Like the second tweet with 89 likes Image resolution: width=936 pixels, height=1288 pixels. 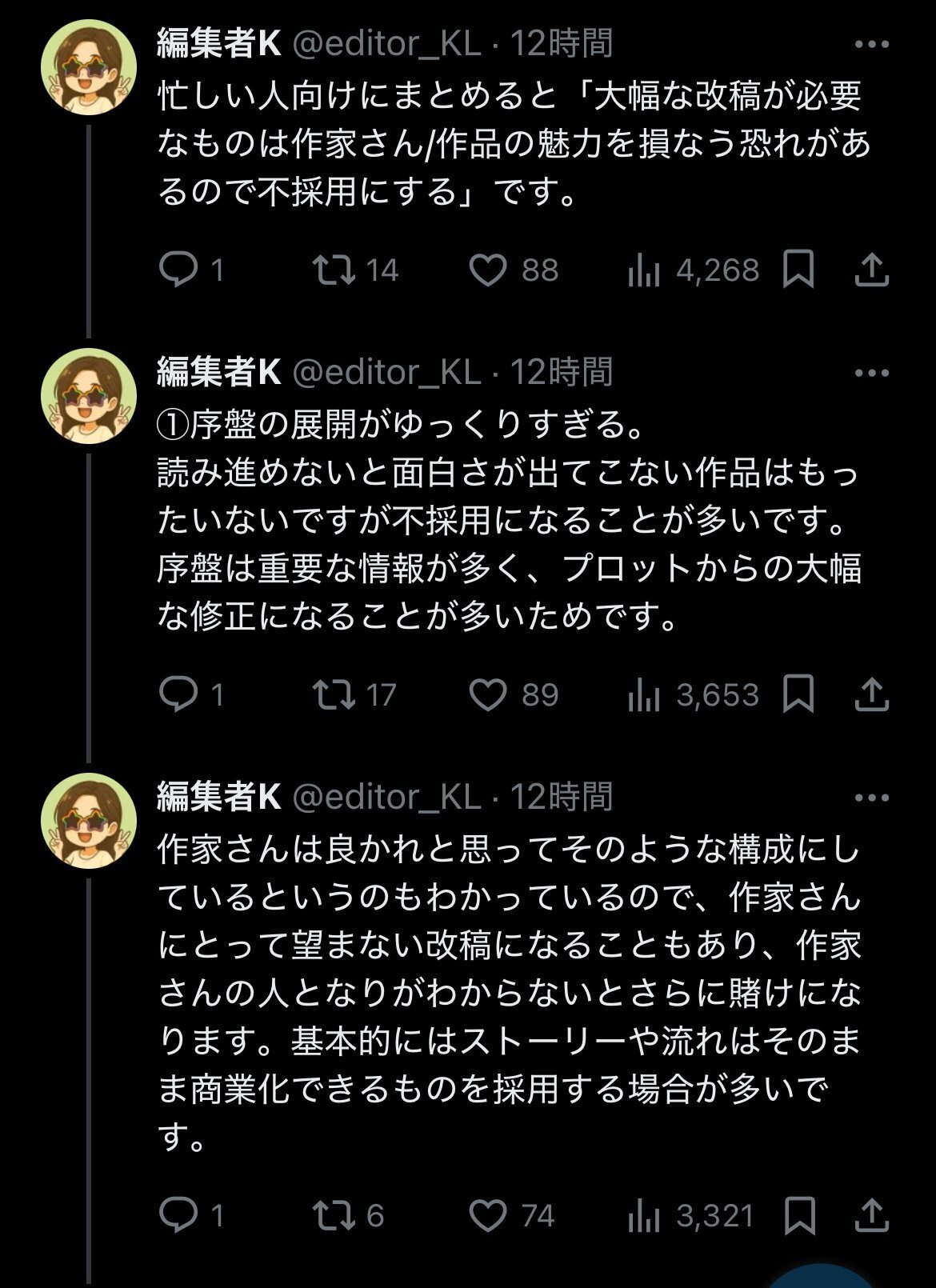pyautogui.click(x=487, y=694)
